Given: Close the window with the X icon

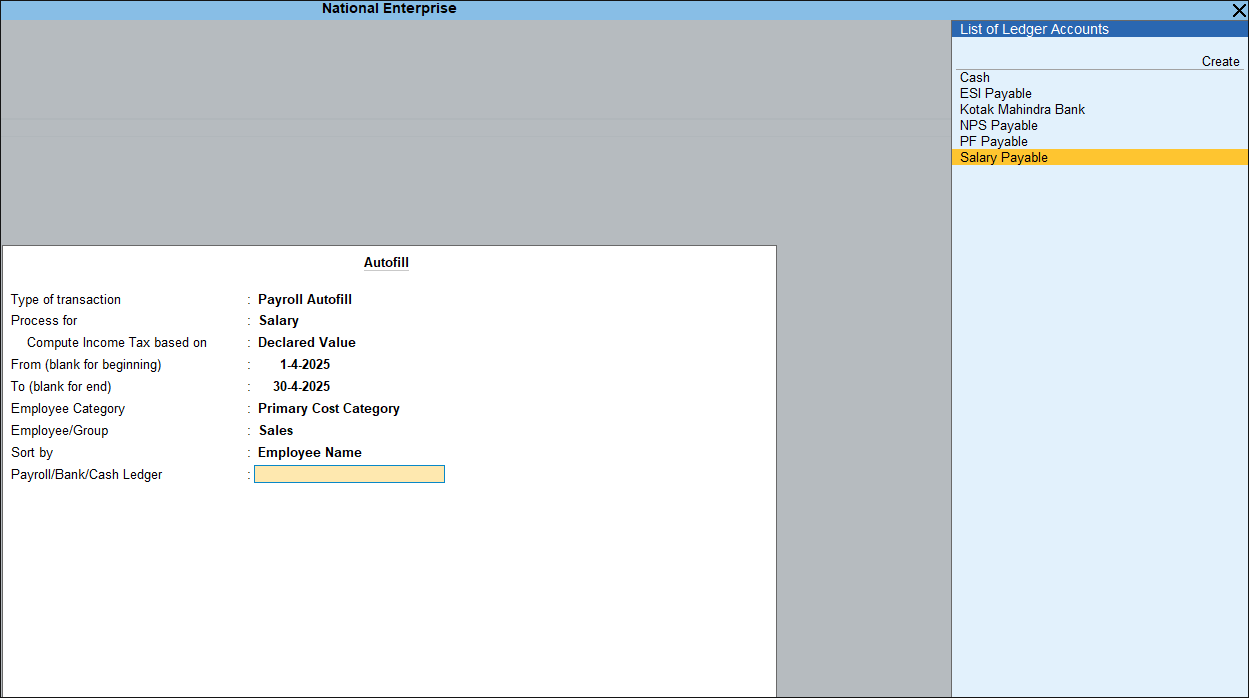Looking at the screenshot, I should tap(1239, 10).
